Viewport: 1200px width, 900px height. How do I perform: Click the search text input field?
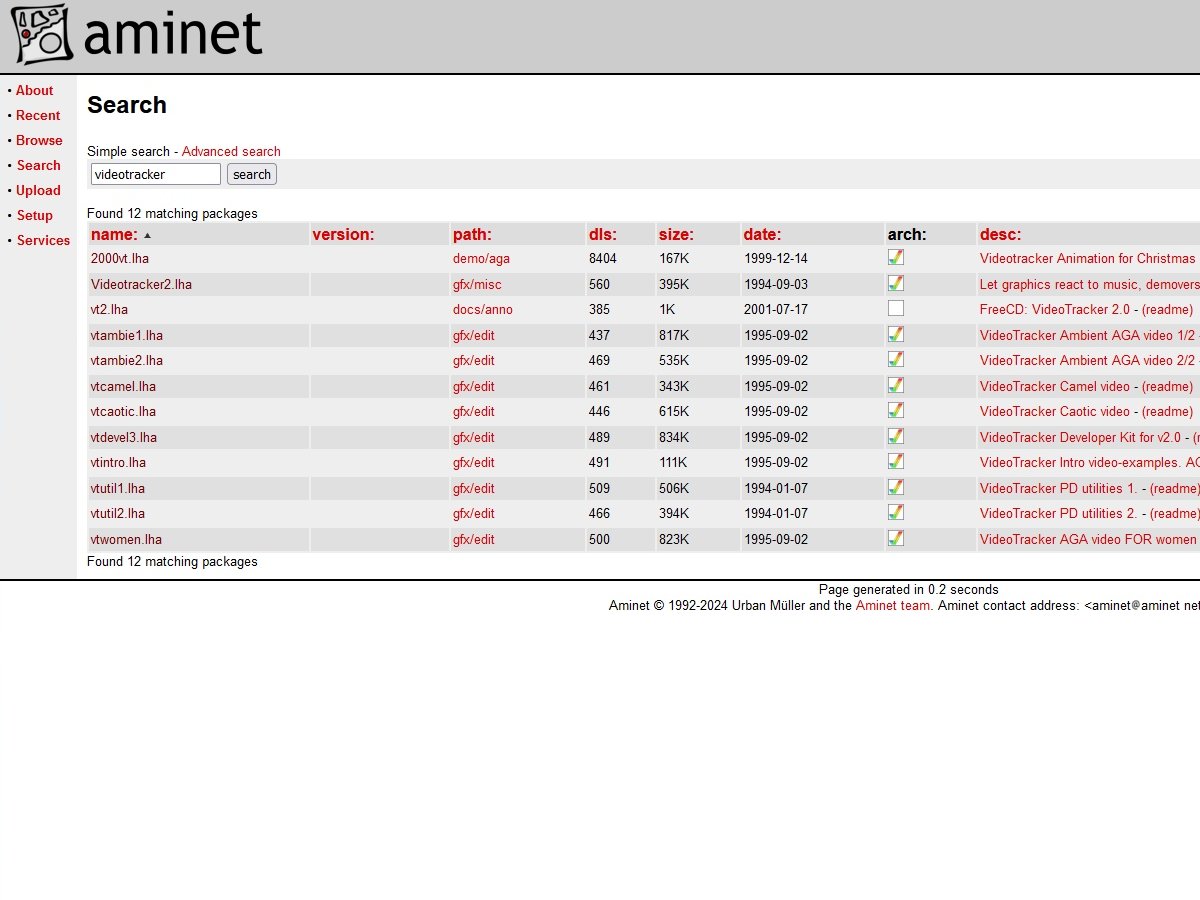[155, 174]
